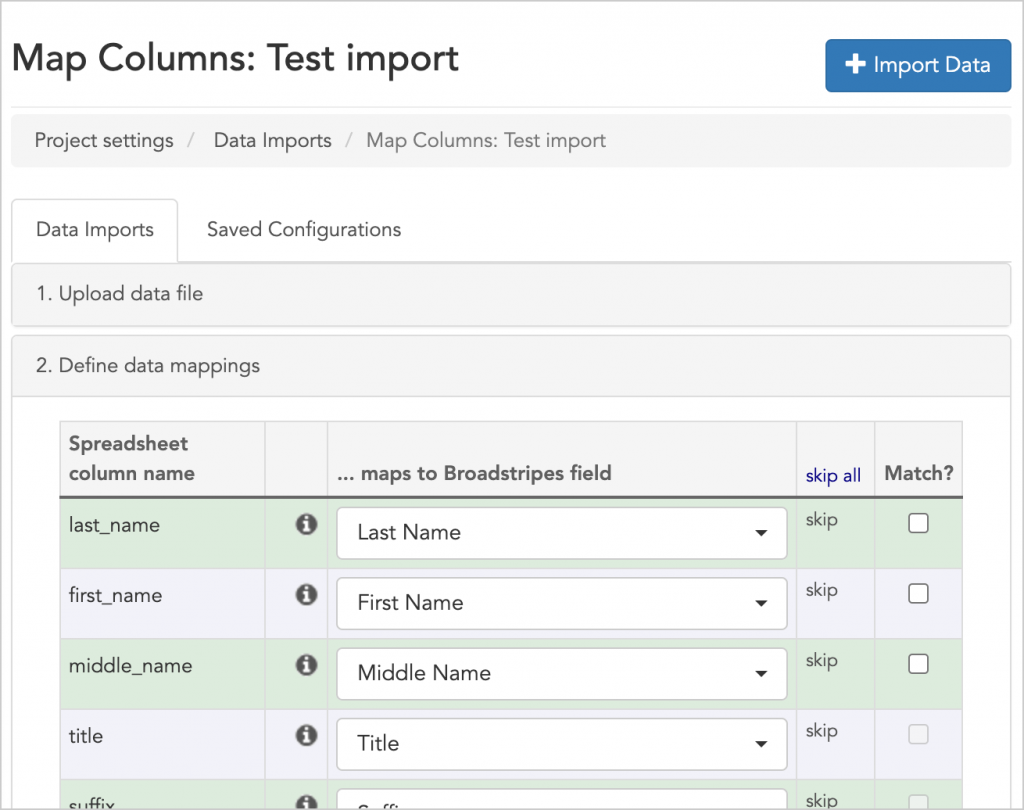Image resolution: width=1024 pixels, height=810 pixels.
Task: Click the plus icon on Import Data
Action: point(855,65)
